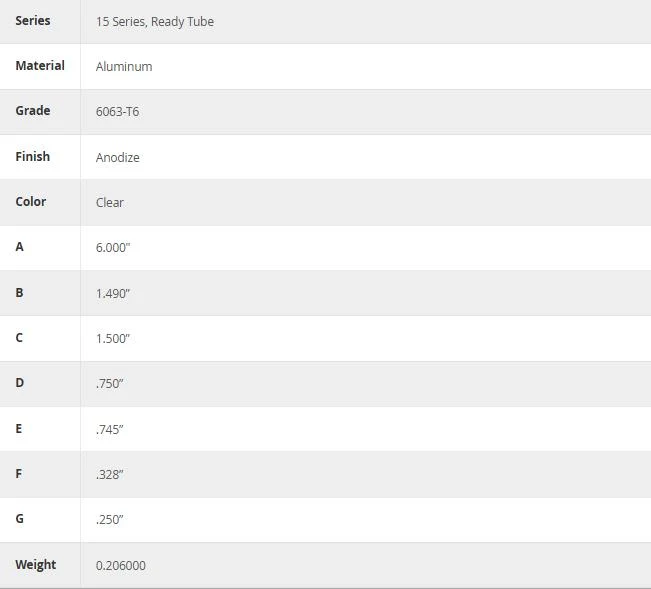Click the 6.000" dimension A value
The width and height of the screenshot is (651, 589).
(x=113, y=247)
